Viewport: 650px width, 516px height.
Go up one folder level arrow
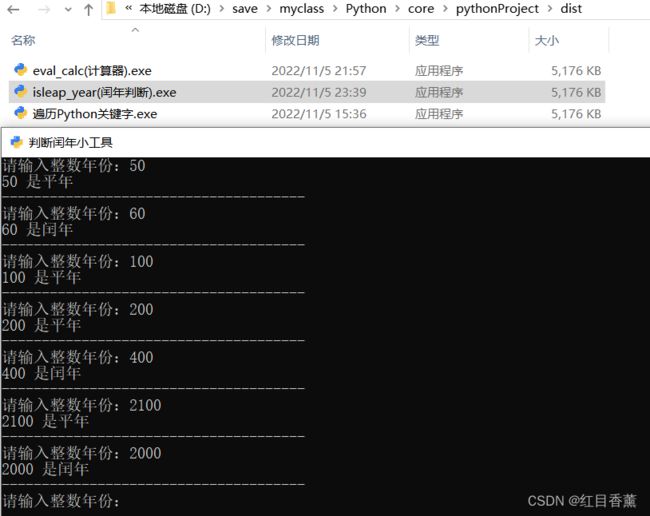[88, 9]
